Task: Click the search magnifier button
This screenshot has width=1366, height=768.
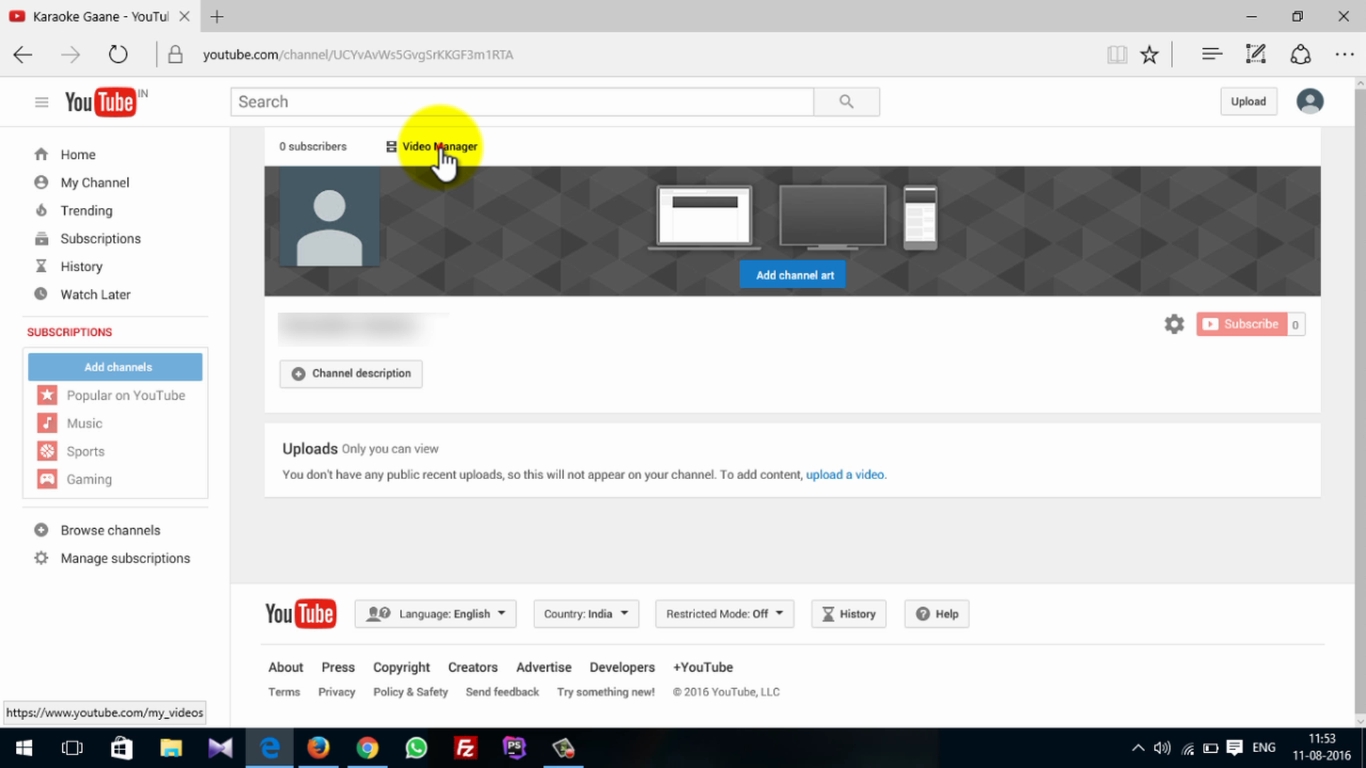Action: coord(847,101)
